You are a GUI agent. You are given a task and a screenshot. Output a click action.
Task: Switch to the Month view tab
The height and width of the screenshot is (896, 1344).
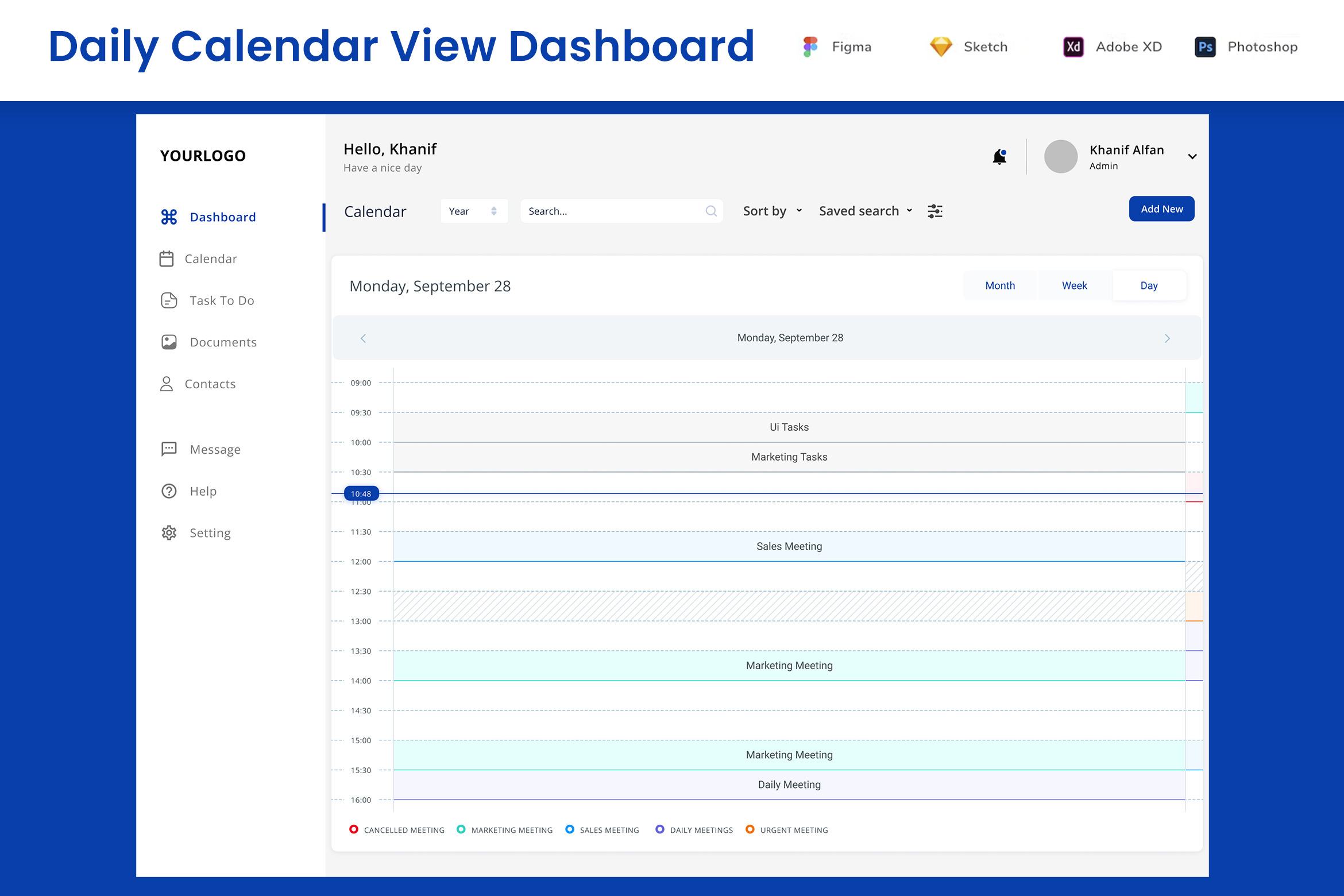click(x=1000, y=285)
